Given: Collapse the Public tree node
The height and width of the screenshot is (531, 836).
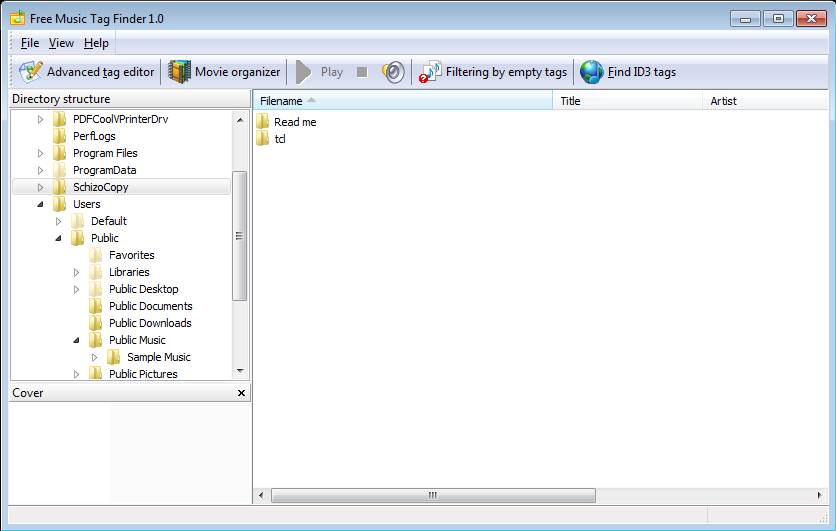Looking at the screenshot, I should (59, 238).
